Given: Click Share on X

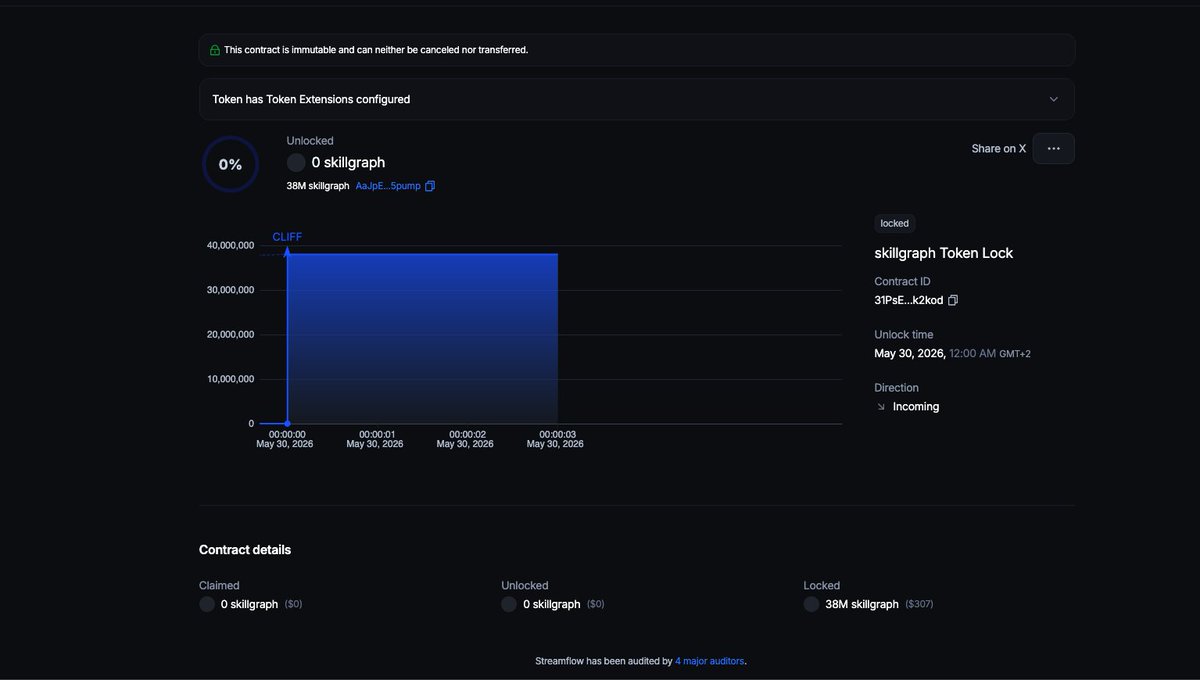Looking at the screenshot, I should [x=998, y=148].
